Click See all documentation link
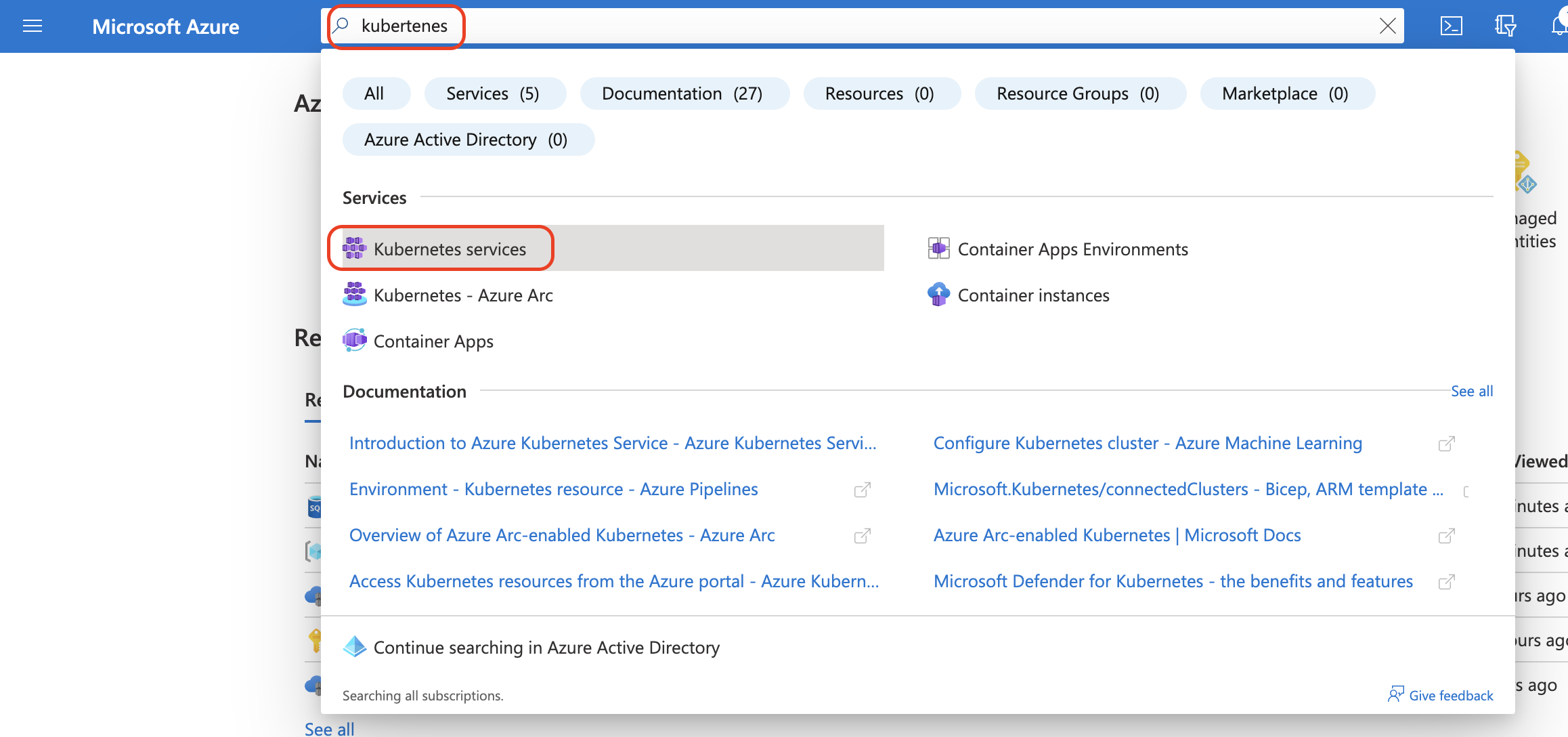Screen dimensions: 1568x737 tap(1471, 391)
